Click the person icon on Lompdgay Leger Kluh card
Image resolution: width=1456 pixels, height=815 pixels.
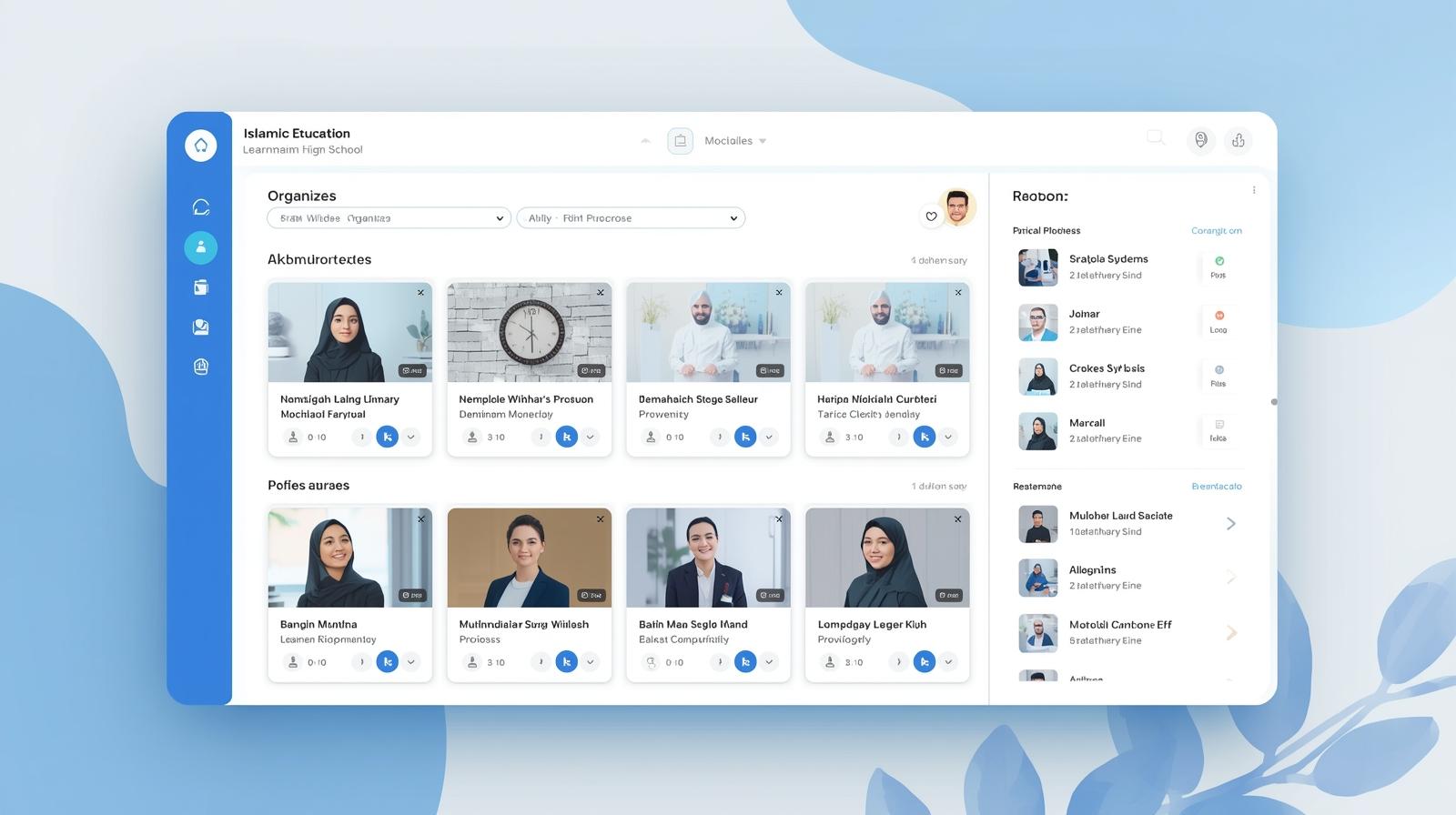(830, 662)
